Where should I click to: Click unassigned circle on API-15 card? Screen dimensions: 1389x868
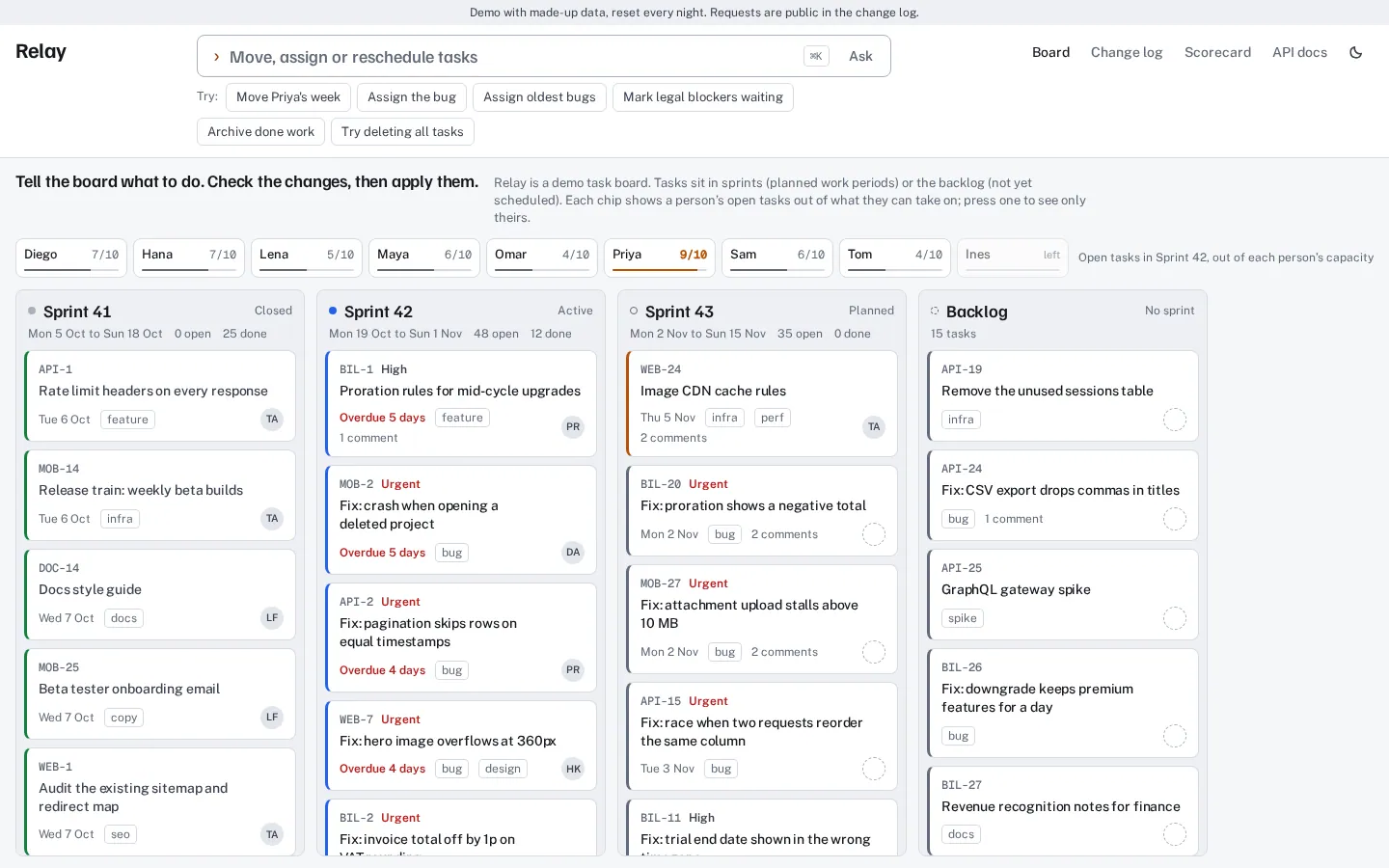tap(874, 769)
